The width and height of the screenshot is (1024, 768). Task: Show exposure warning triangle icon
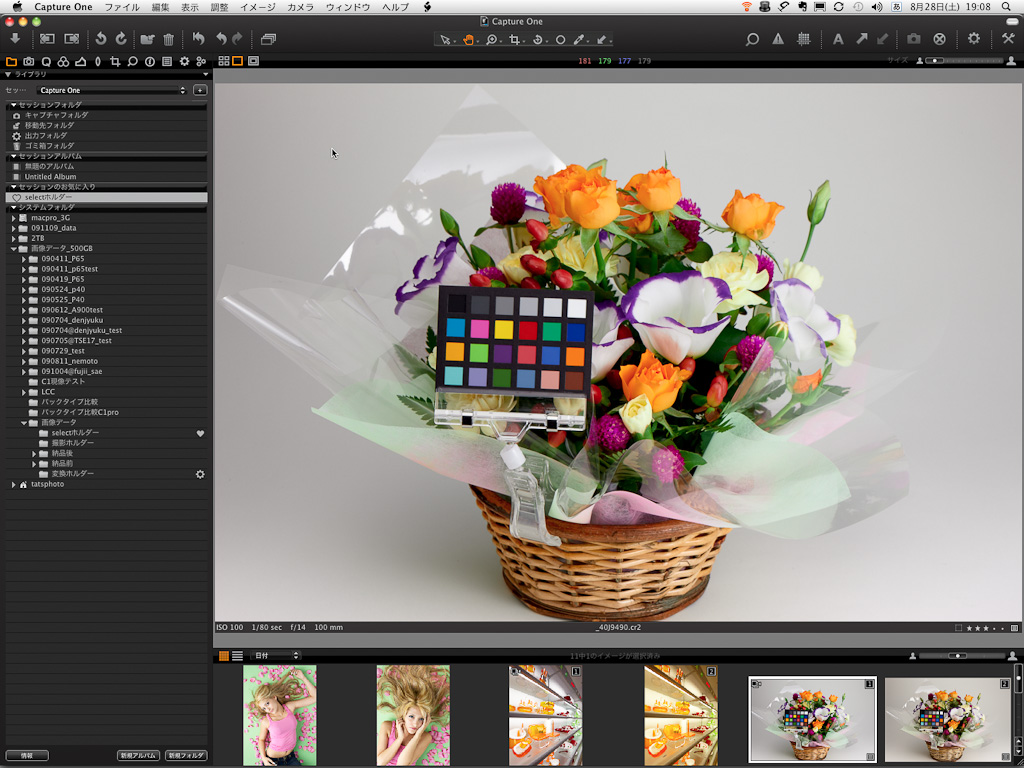pos(778,39)
